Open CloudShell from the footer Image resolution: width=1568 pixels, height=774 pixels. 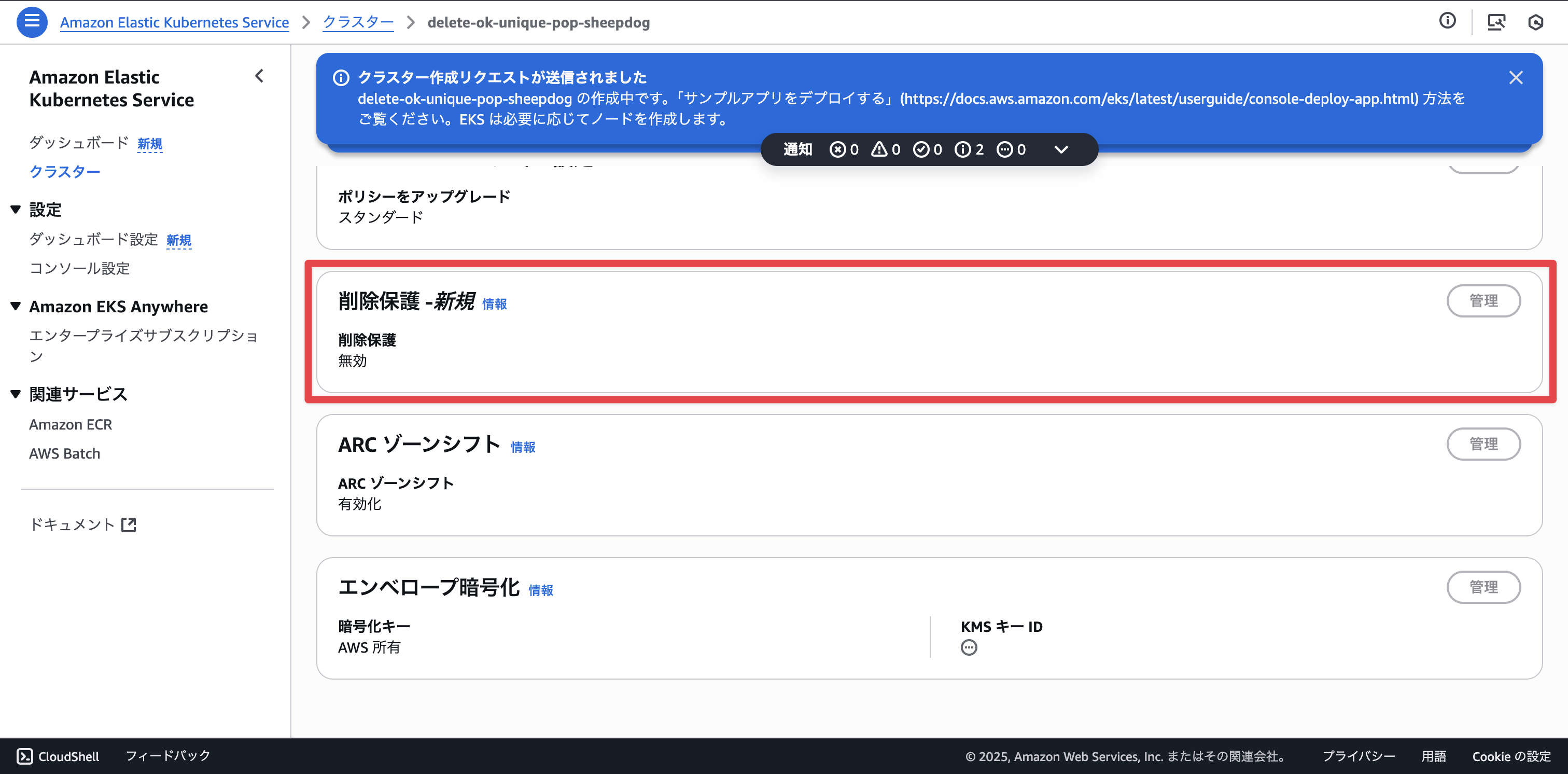[x=58, y=756]
